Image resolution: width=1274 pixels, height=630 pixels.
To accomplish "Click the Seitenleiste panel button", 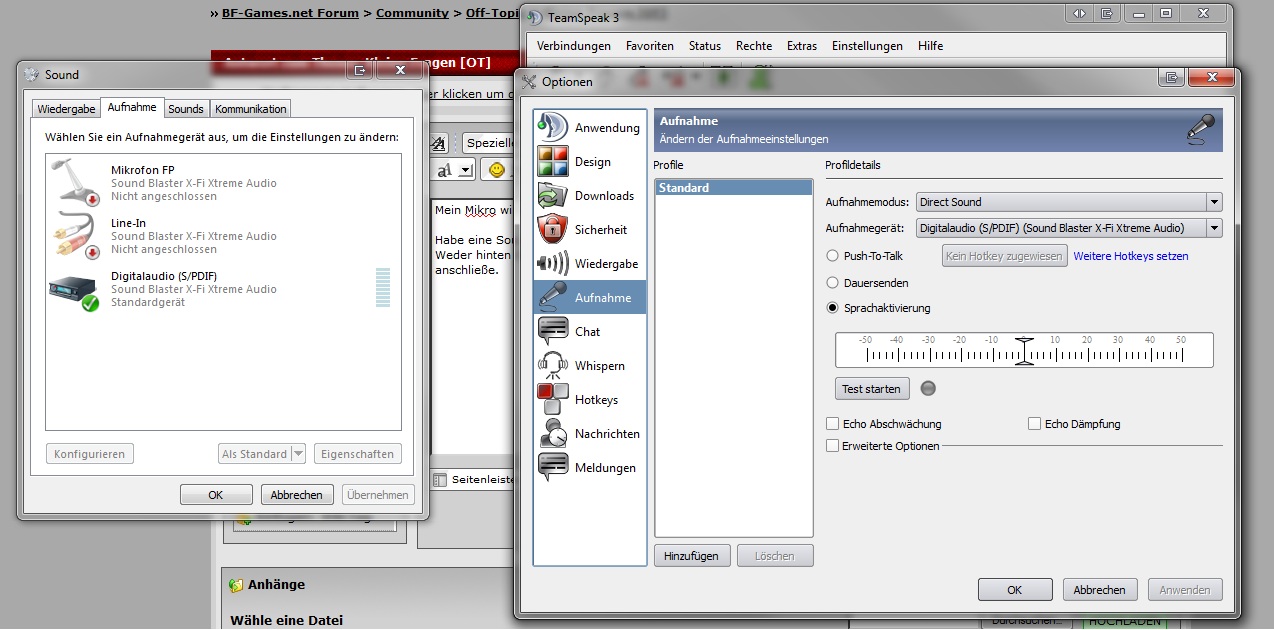I will 475,480.
